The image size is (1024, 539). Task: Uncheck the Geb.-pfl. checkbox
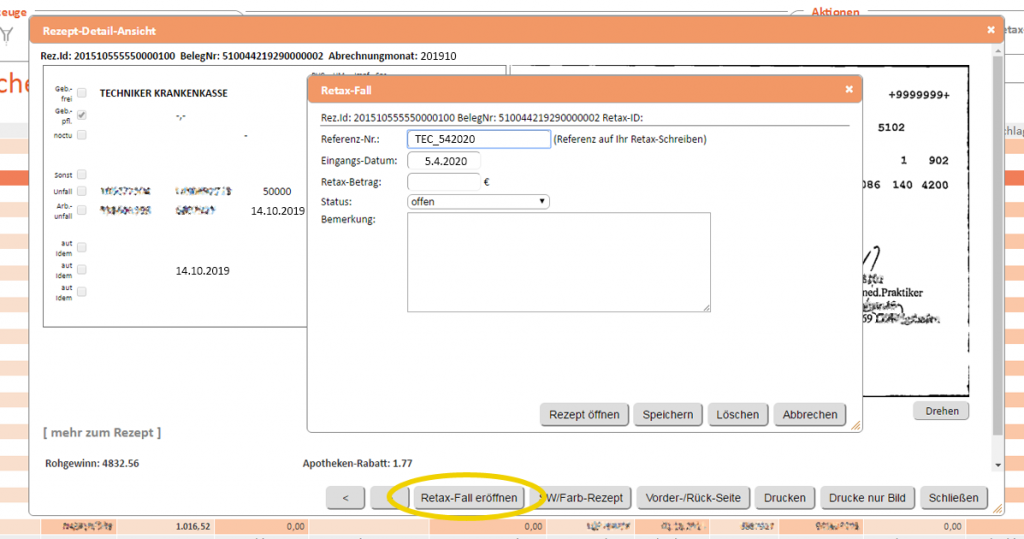point(82,115)
